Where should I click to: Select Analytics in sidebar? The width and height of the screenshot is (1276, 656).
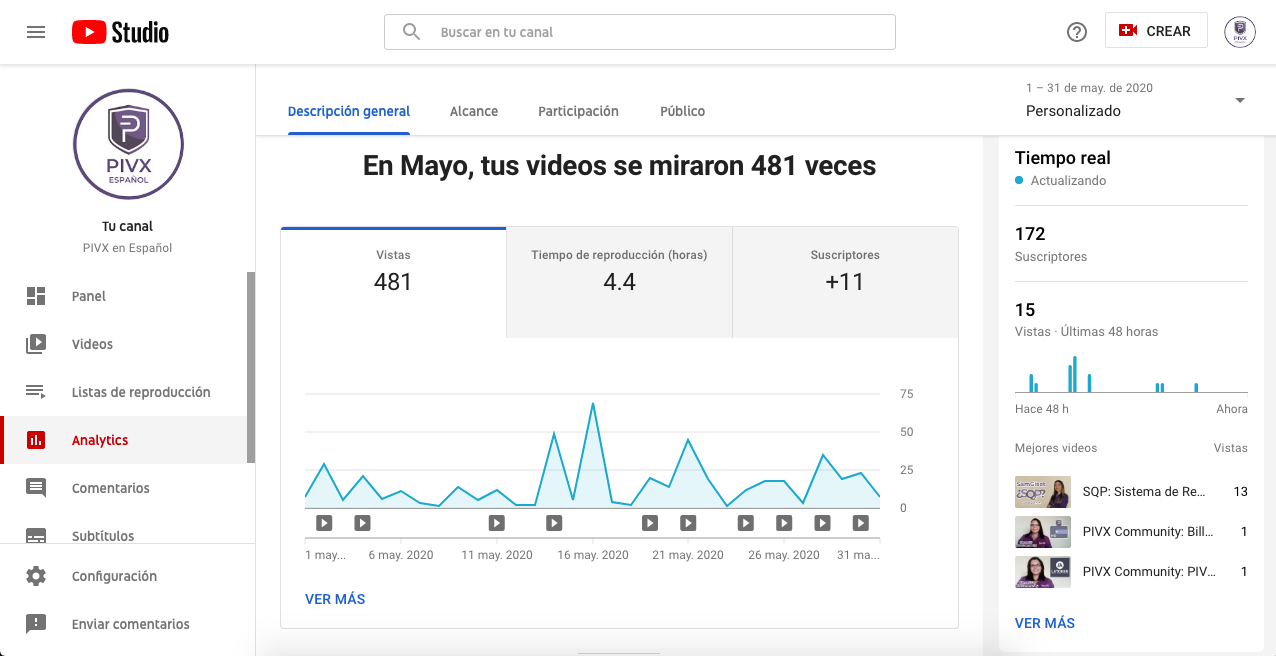pos(124,440)
